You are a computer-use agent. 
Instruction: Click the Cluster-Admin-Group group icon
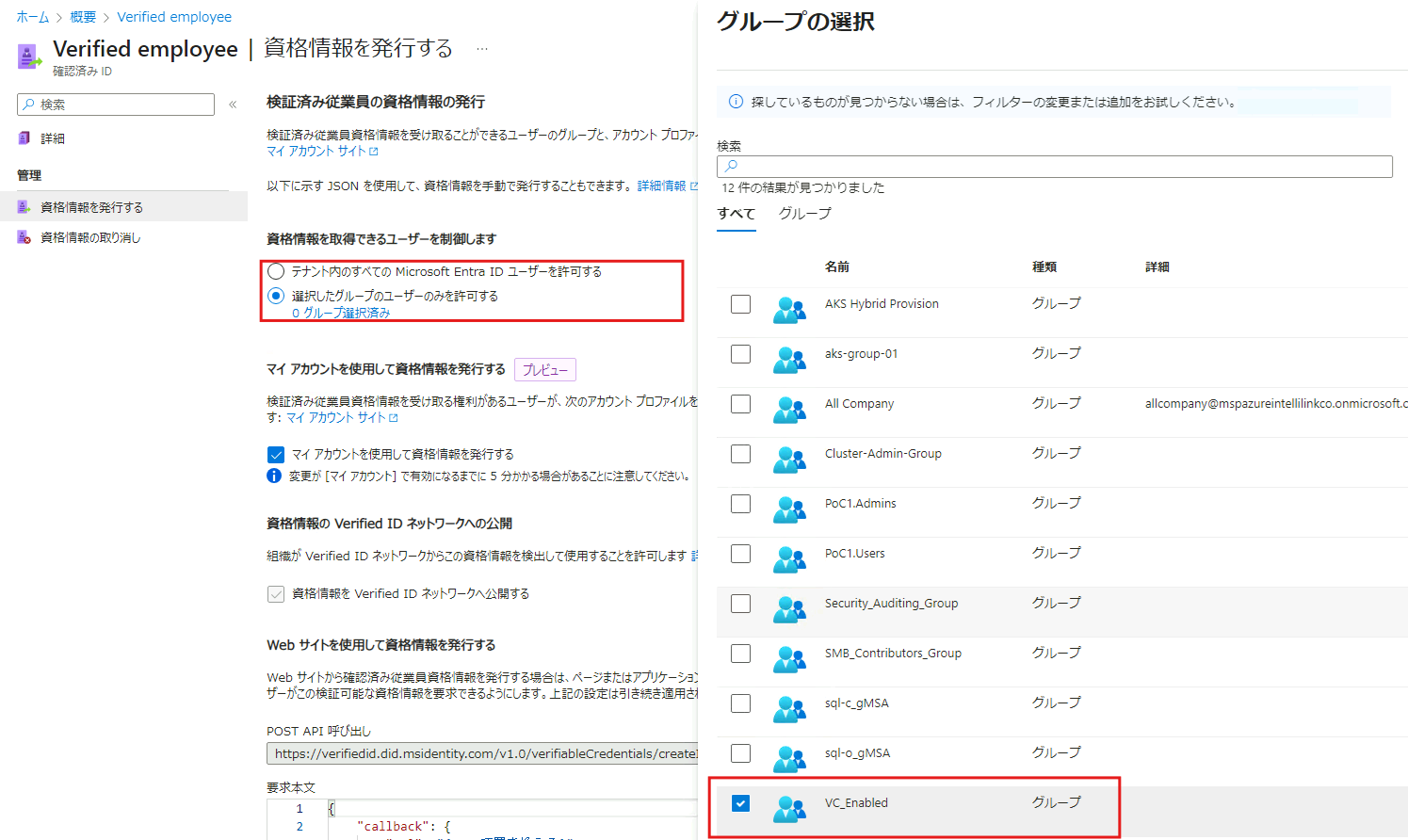pos(789,460)
